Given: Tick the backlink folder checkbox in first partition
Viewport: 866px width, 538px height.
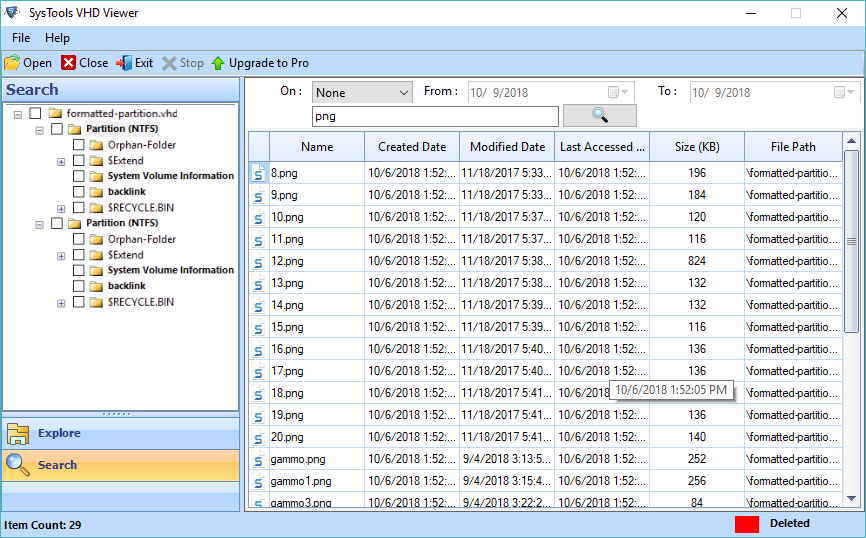Looking at the screenshot, I should coord(79,192).
